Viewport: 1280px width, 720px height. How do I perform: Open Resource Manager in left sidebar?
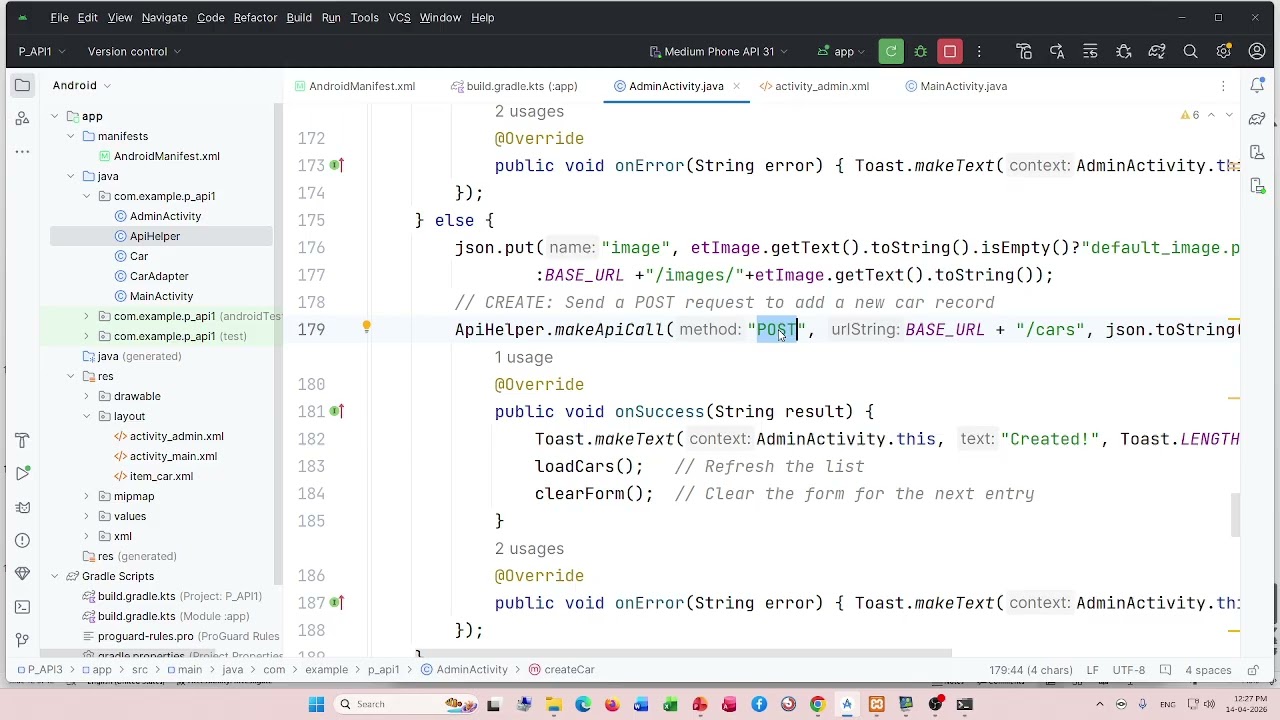[22, 119]
